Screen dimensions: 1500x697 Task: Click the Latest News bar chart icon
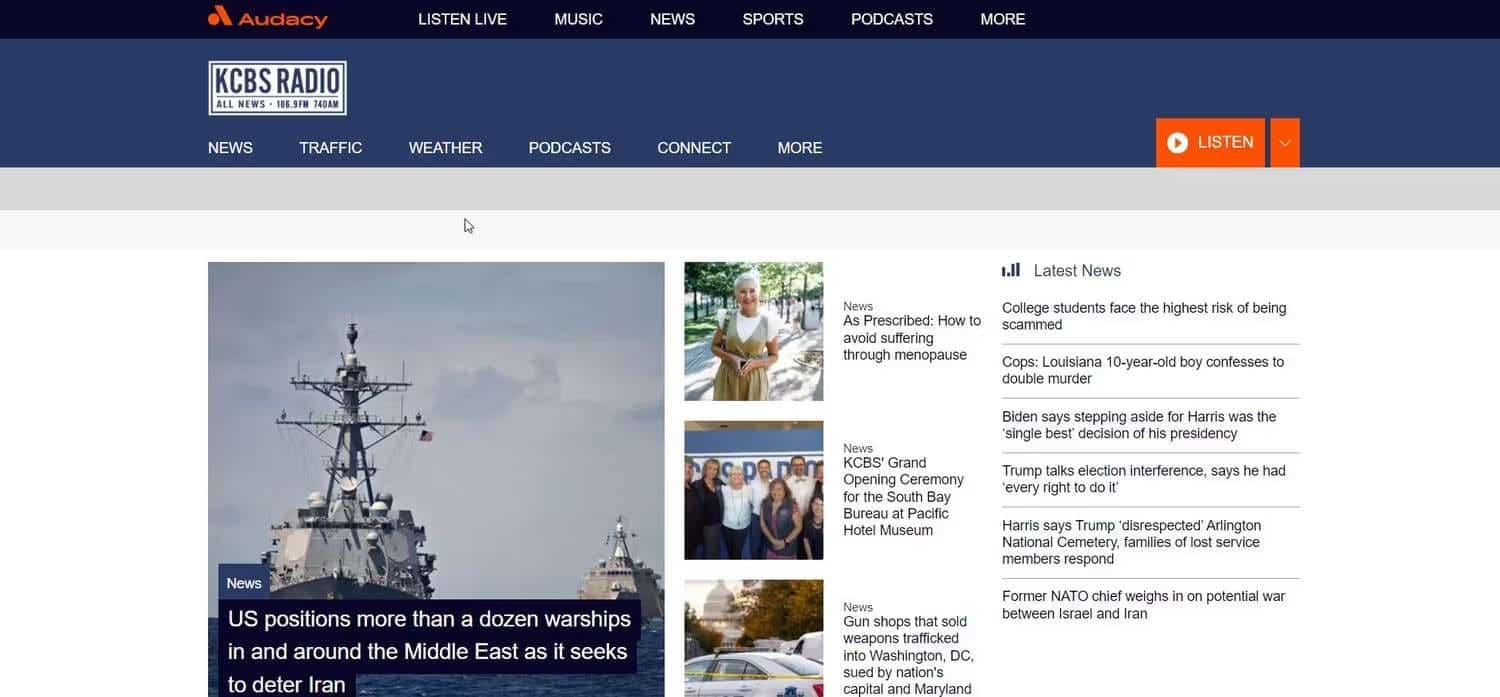pos(1011,270)
